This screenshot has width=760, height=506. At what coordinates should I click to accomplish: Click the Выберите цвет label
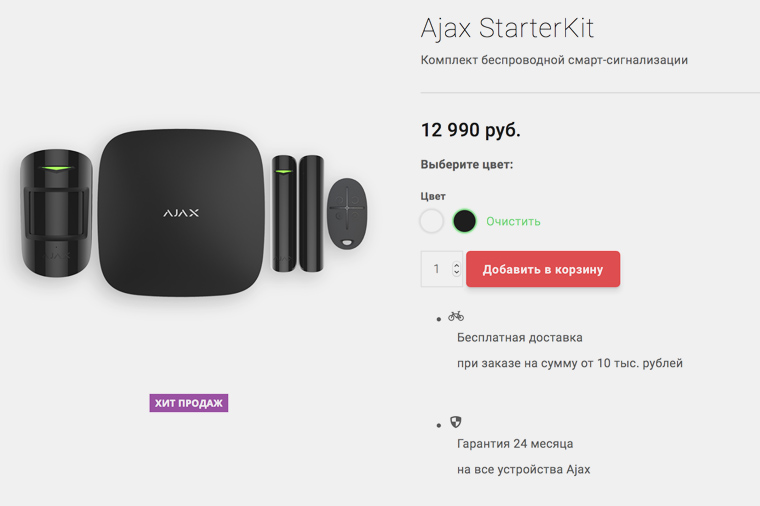[467, 164]
